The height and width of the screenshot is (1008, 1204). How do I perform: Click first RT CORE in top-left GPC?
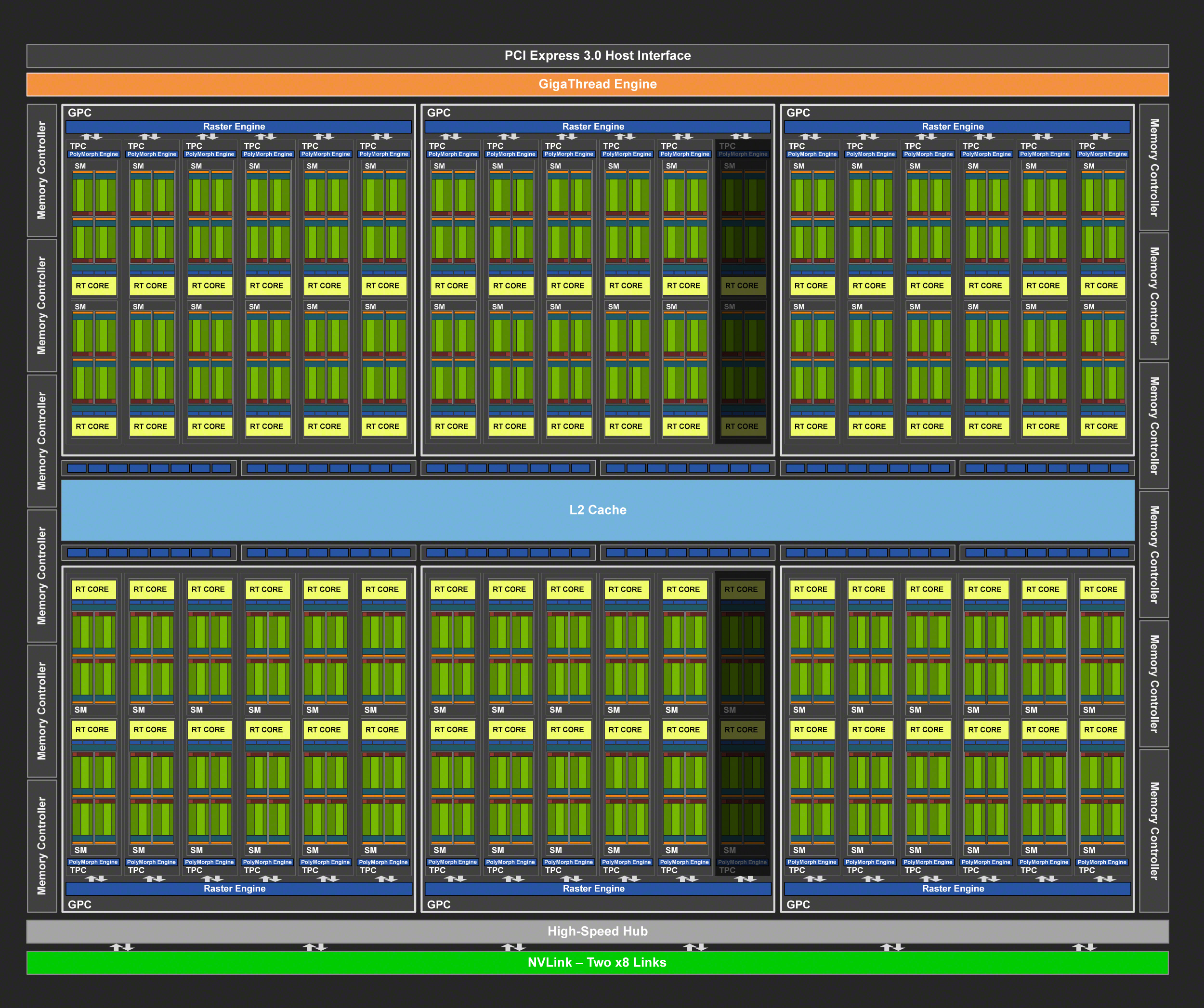coord(93,285)
